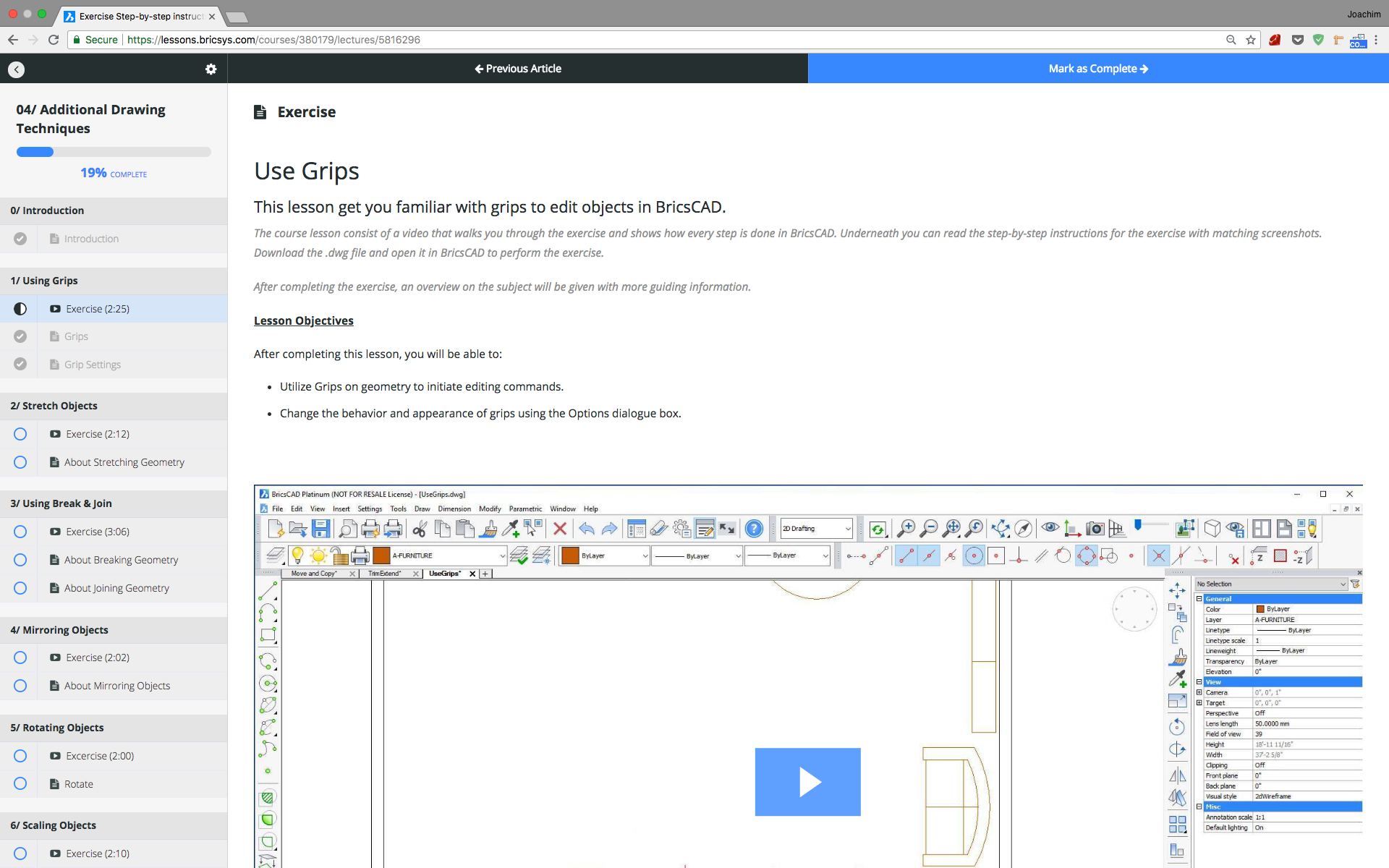Click the Print icon in toolbar
The width and height of the screenshot is (1389, 868).
point(370,529)
